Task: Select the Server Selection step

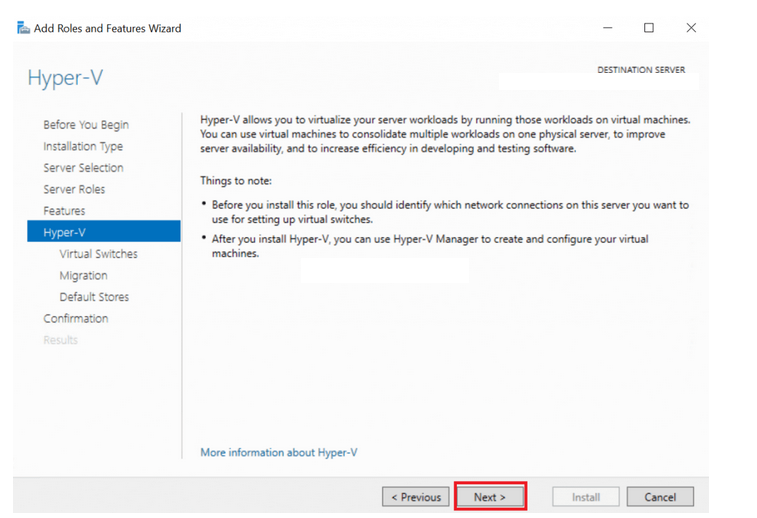Action: pos(84,168)
